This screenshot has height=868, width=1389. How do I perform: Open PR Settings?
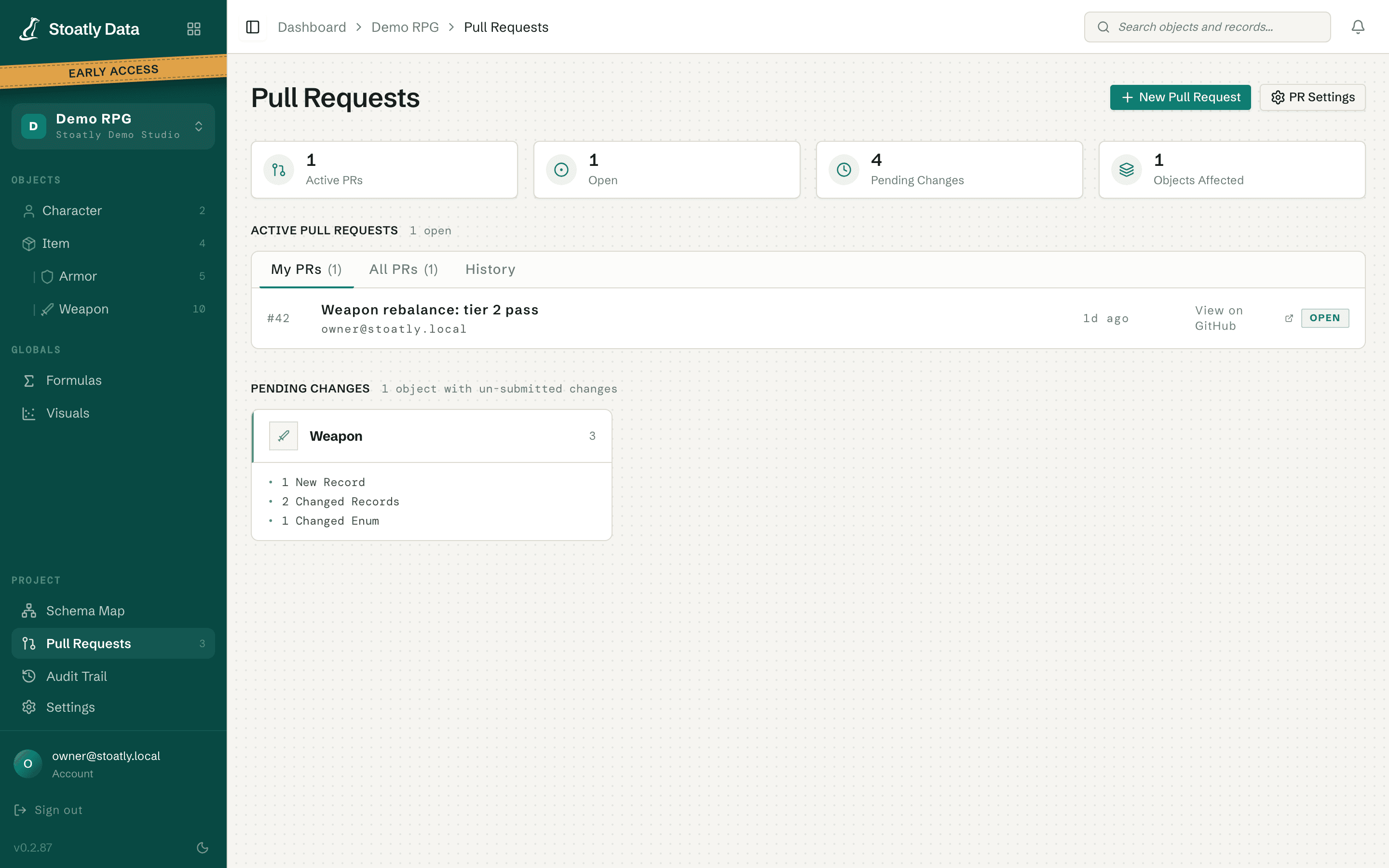click(x=1313, y=97)
